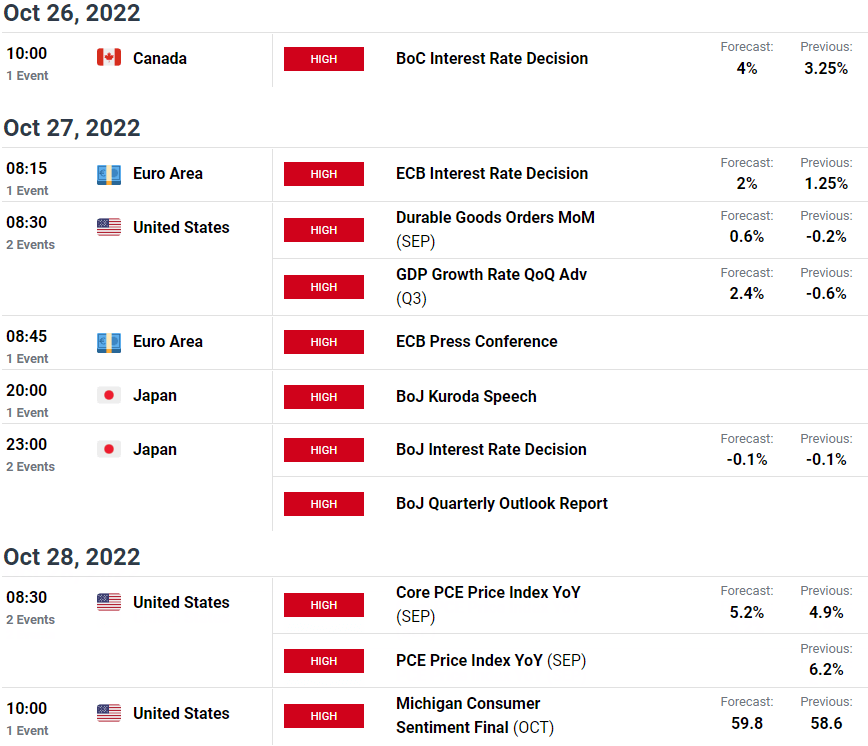Click the Japan flag at 23:00
The width and height of the screenshot is (868, 746).
click(108, 449)
